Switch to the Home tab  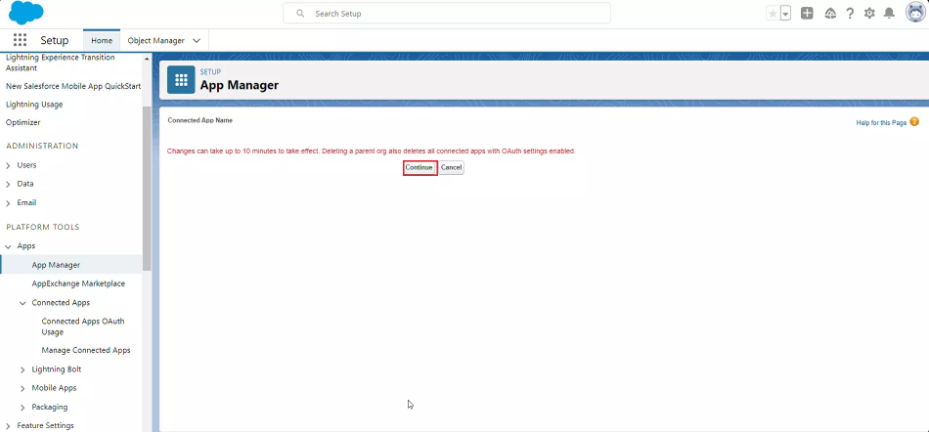pos(101,40)
